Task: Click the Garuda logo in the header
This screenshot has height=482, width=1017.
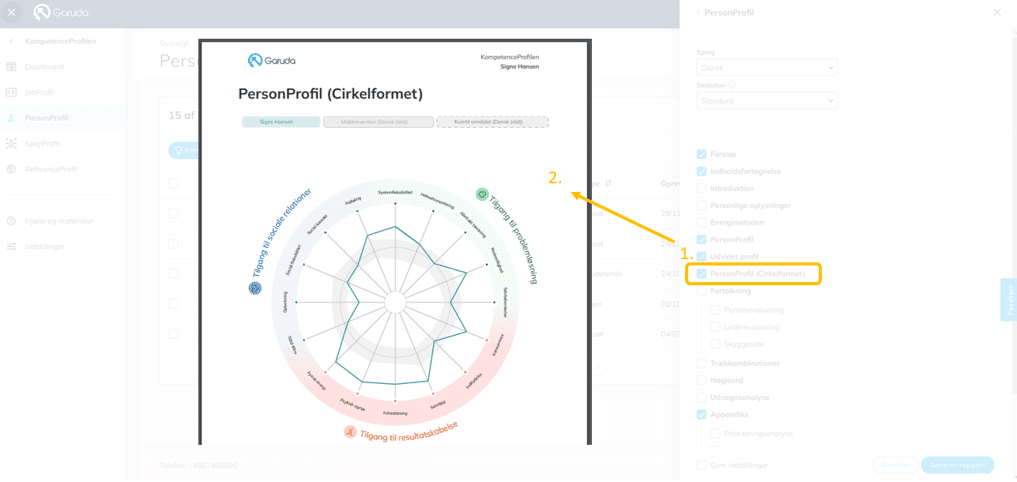Action: click(x=61, y=12)
